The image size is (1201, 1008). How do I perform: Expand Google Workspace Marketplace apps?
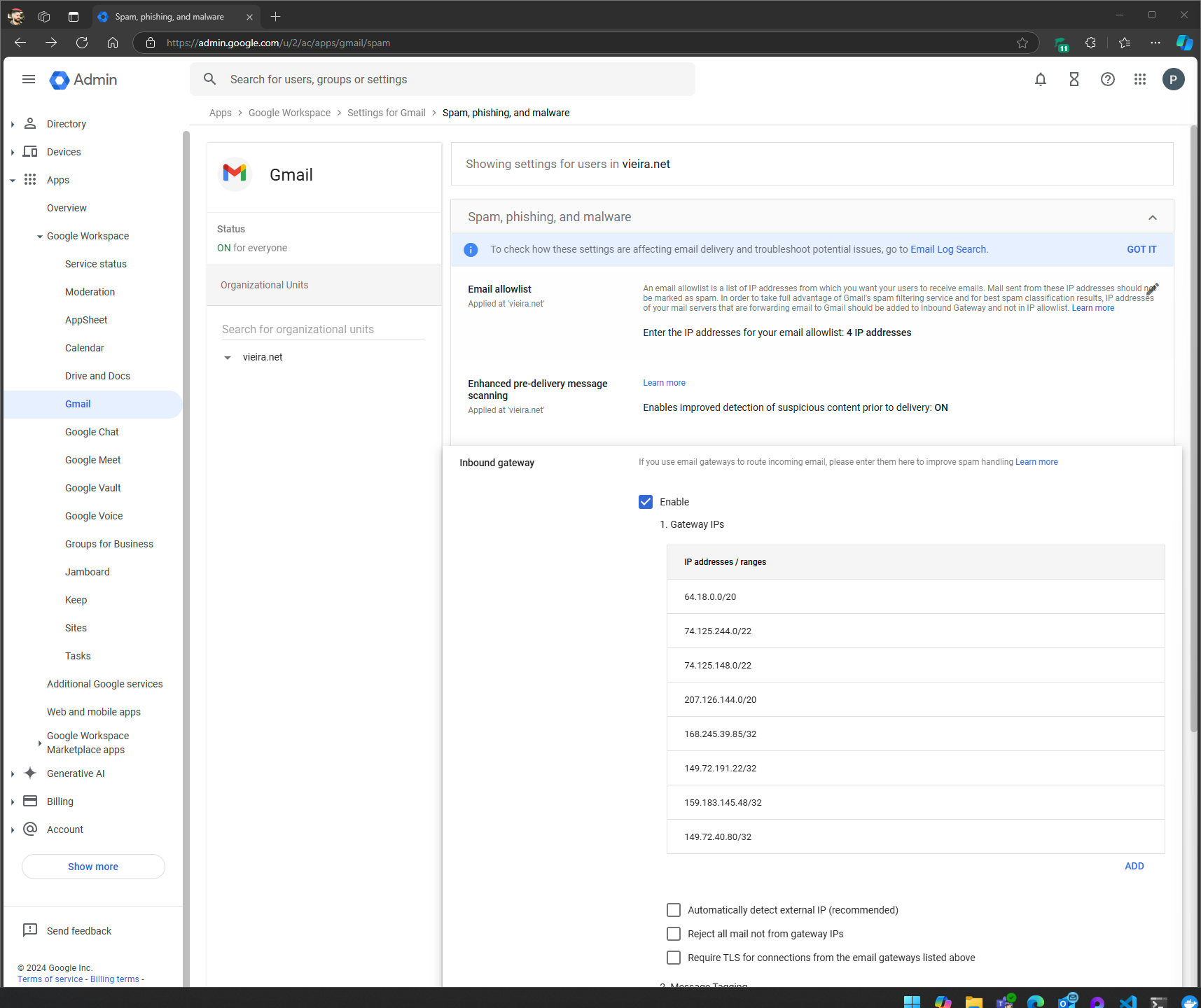click(40, 743)
